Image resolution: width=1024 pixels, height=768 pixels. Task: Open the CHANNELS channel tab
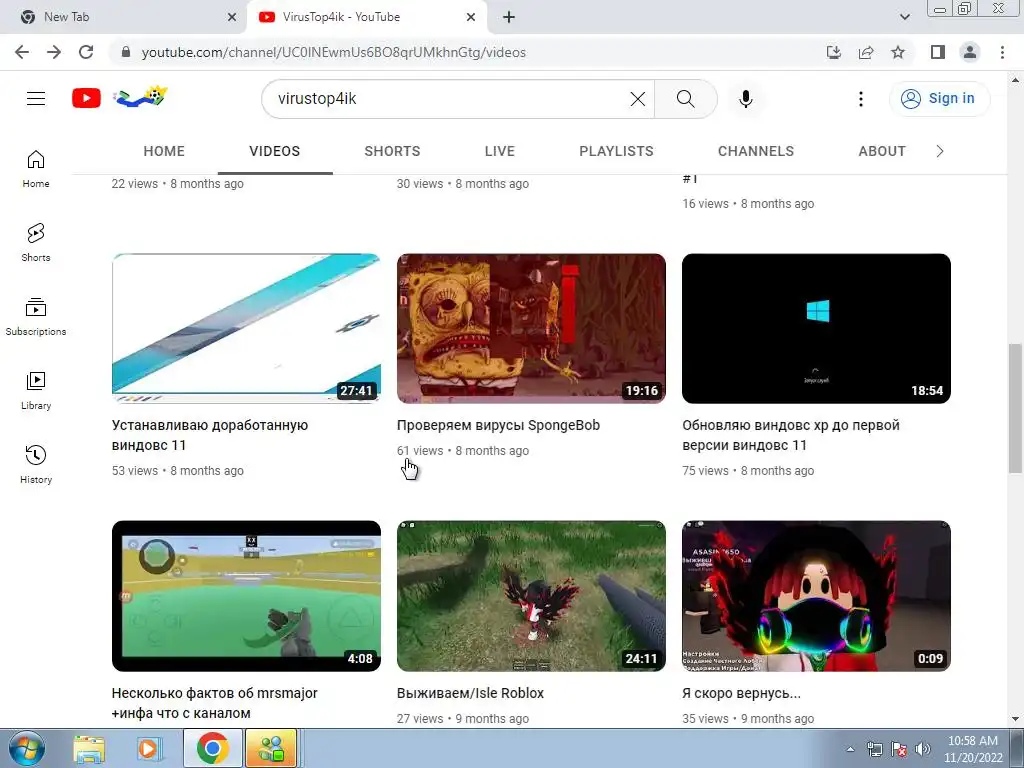756,152
